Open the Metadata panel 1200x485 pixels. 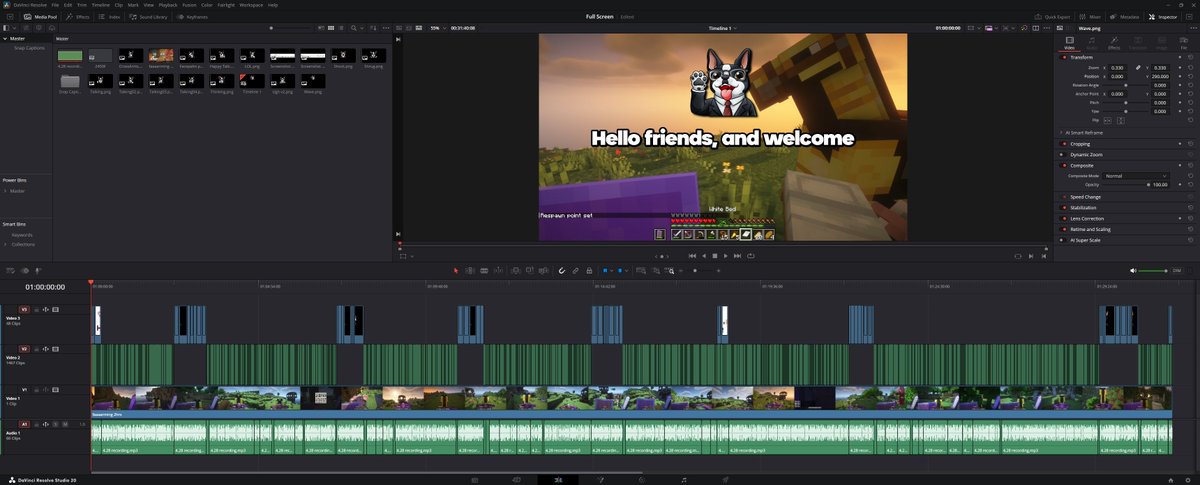pyautogui.click(x=1125, y=17)
